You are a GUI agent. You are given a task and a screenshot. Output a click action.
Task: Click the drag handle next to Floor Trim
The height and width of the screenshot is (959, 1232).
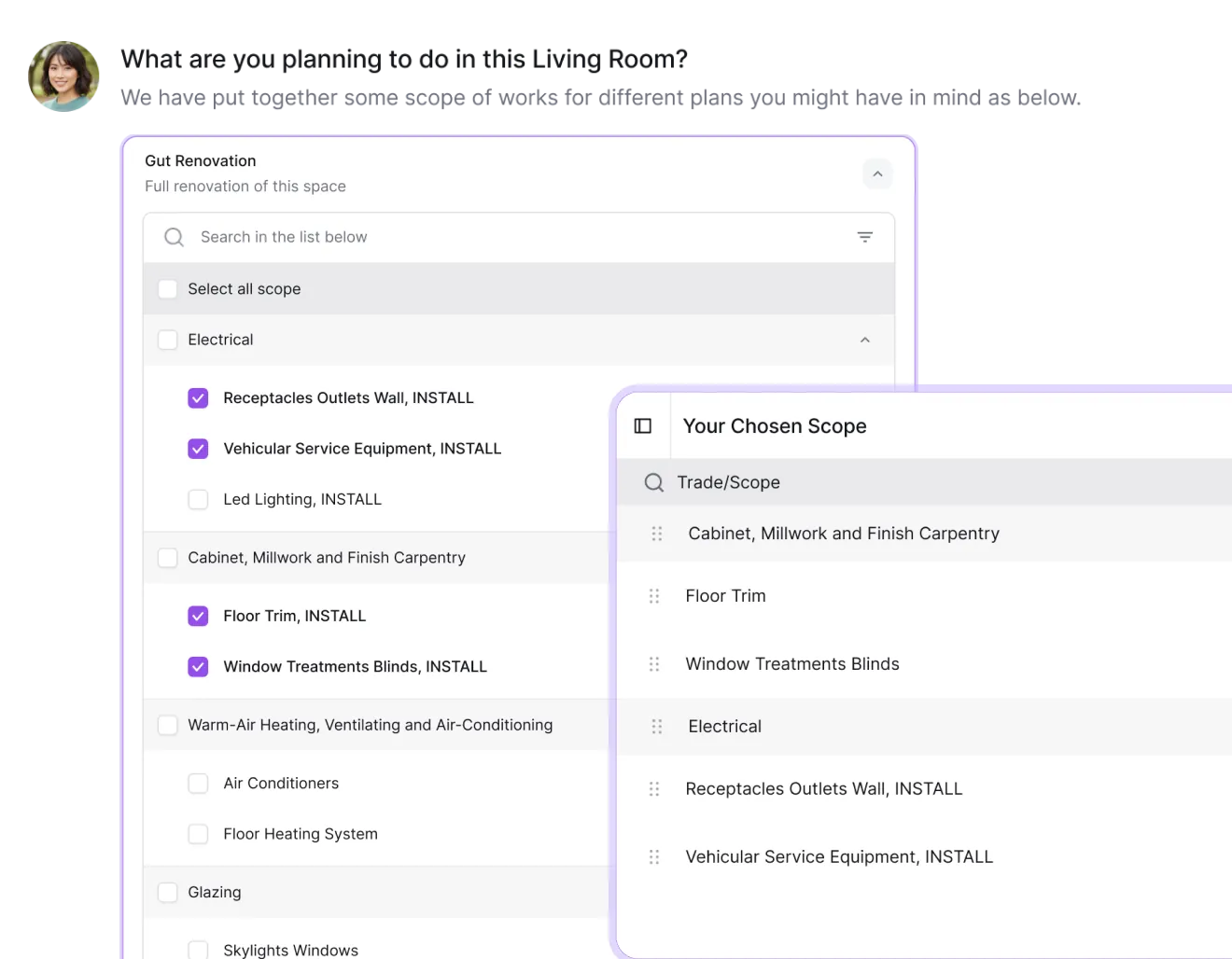coord(654,596)
